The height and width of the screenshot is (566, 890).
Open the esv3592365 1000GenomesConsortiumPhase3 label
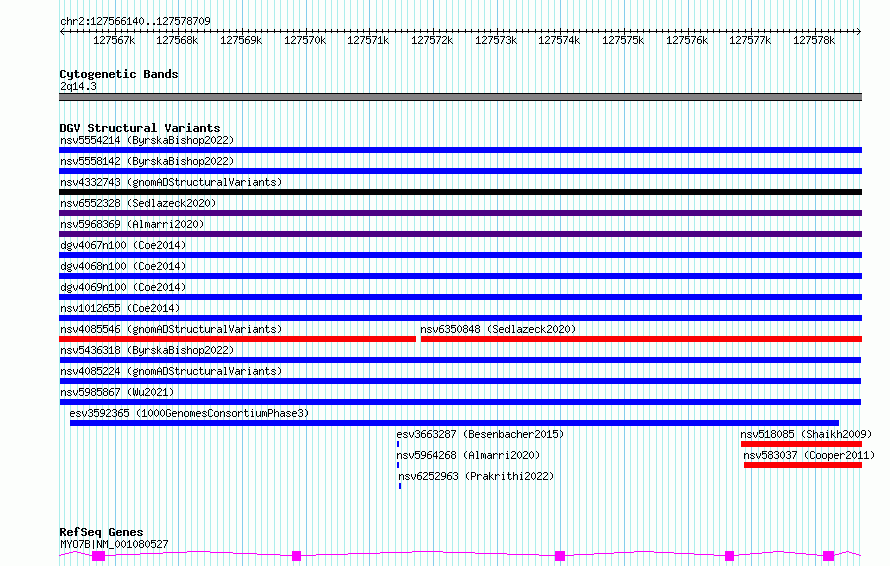[189, 413]
